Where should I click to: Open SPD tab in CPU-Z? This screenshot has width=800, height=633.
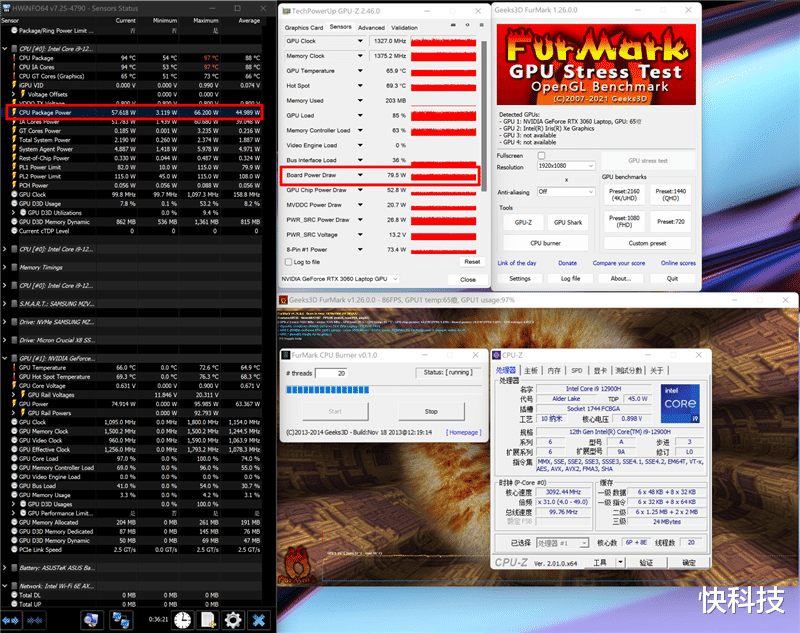(577, 371)
